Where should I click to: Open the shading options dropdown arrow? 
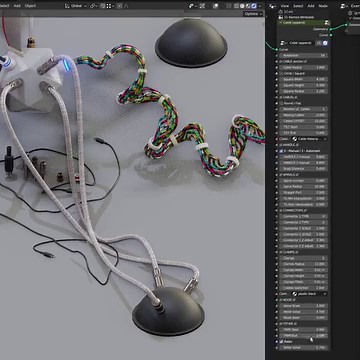click(x=260, y=6)
